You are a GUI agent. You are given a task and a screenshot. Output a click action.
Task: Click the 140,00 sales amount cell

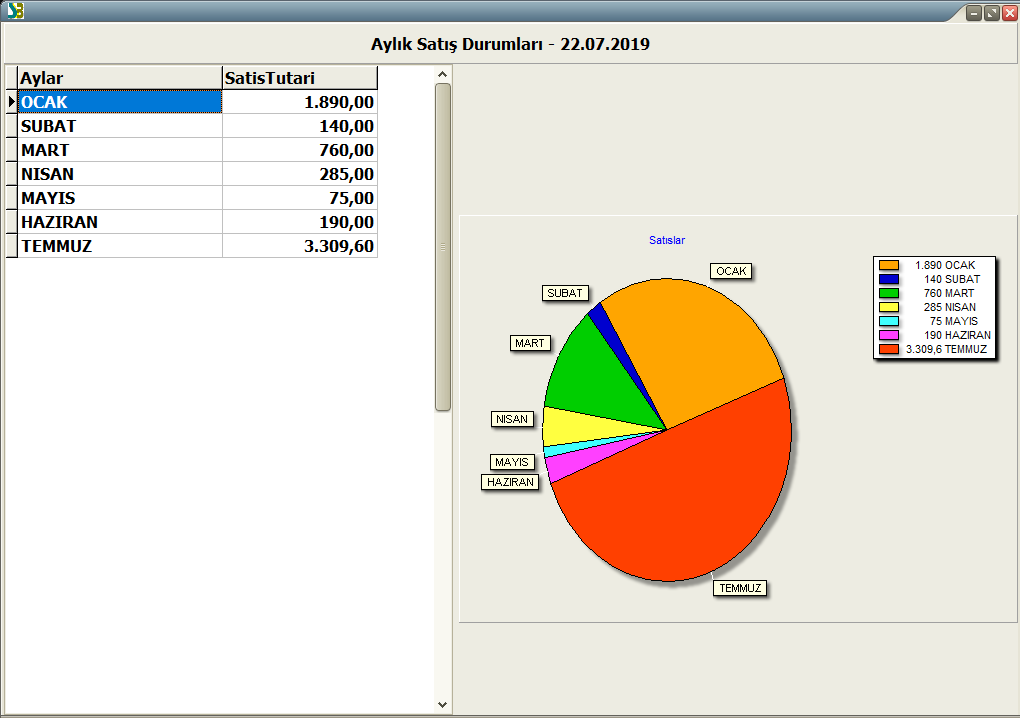300,126
